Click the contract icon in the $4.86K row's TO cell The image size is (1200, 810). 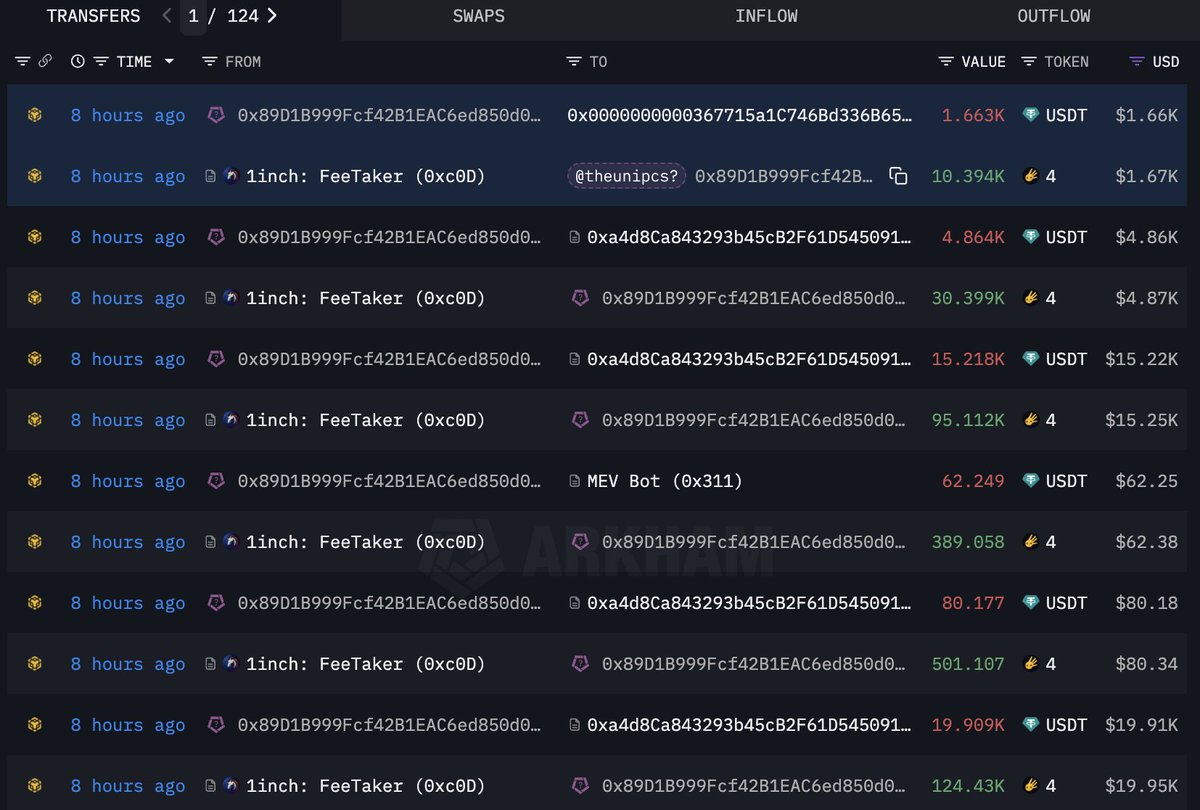coord(574,237)
